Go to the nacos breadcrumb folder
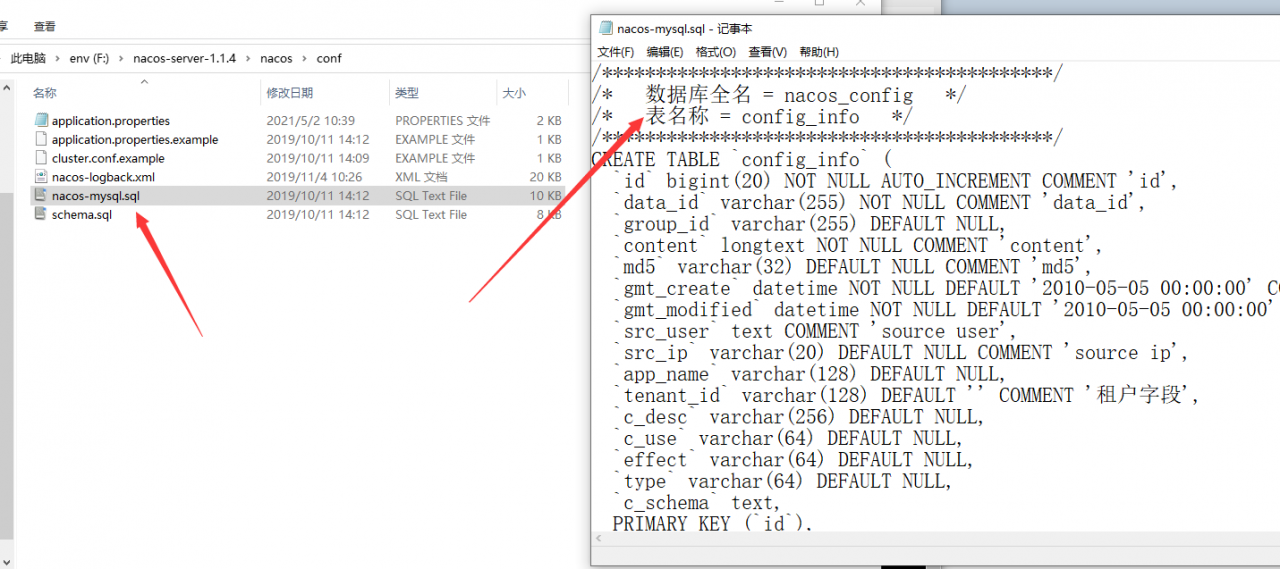Viewport: 1280px width, 569px height. click(x=276, y=59)
